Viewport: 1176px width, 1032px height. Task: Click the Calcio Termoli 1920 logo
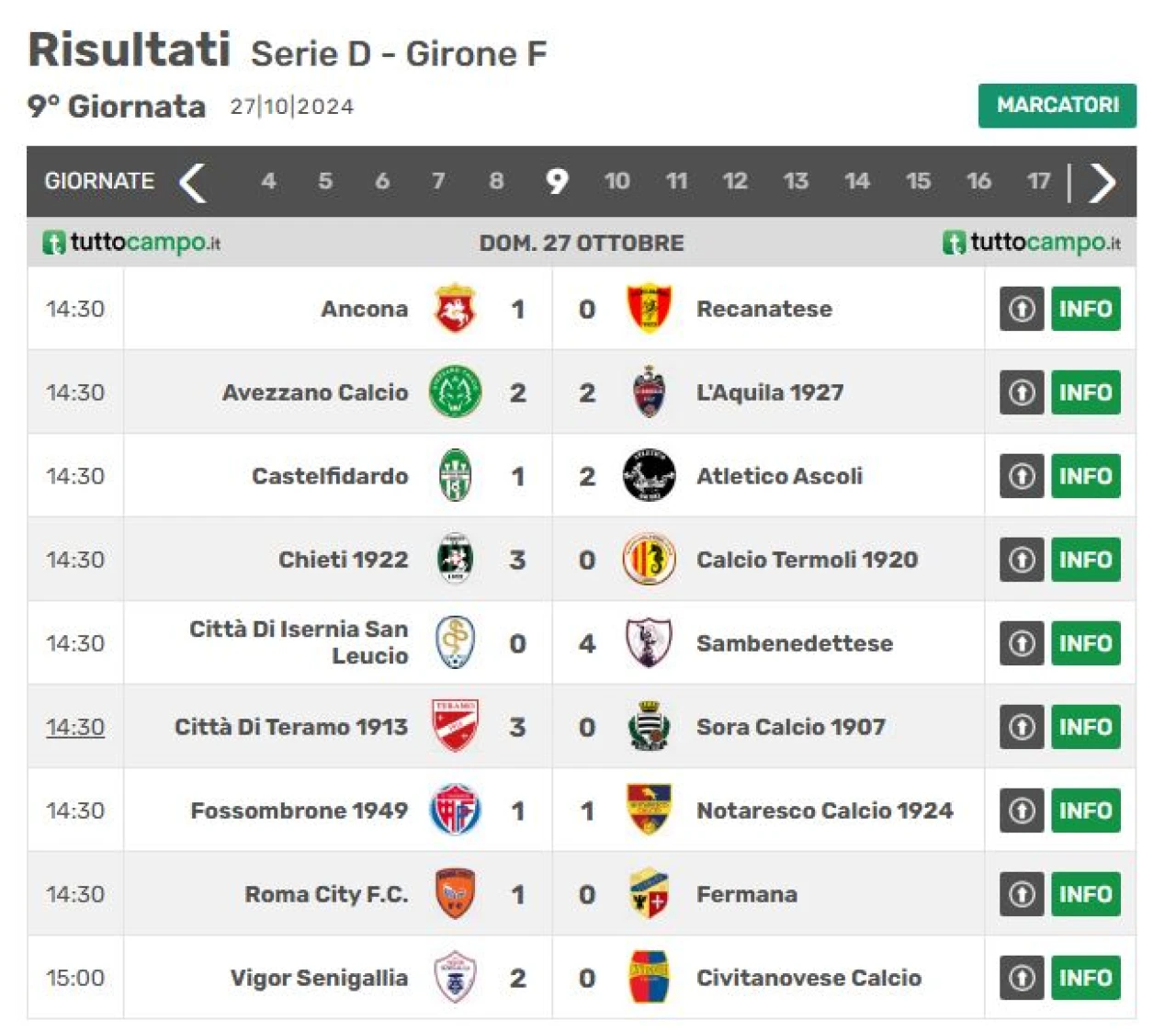tap(649, 560)
